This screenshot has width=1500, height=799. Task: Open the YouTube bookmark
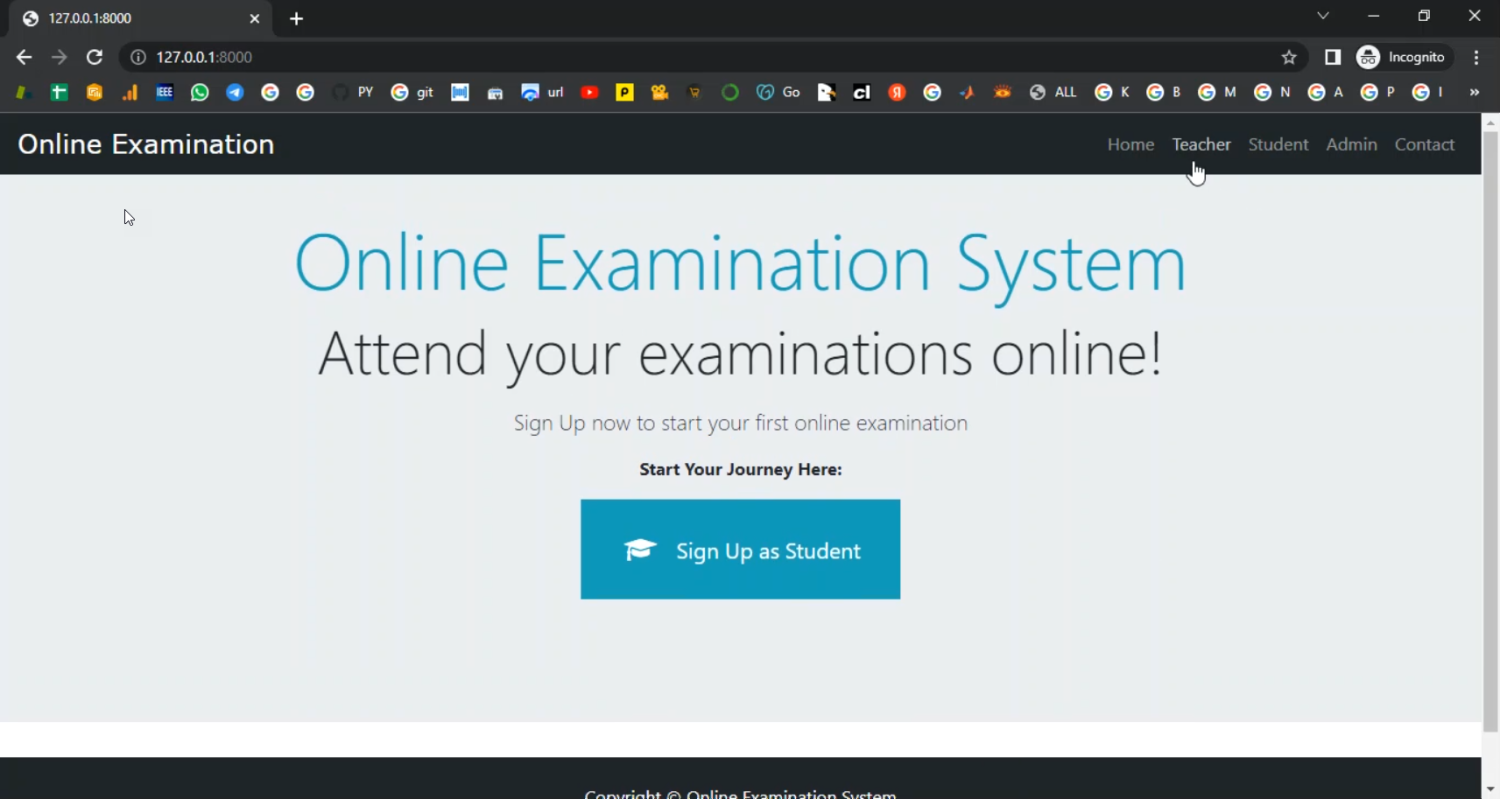pyautogui.click(x=590, y=92)
